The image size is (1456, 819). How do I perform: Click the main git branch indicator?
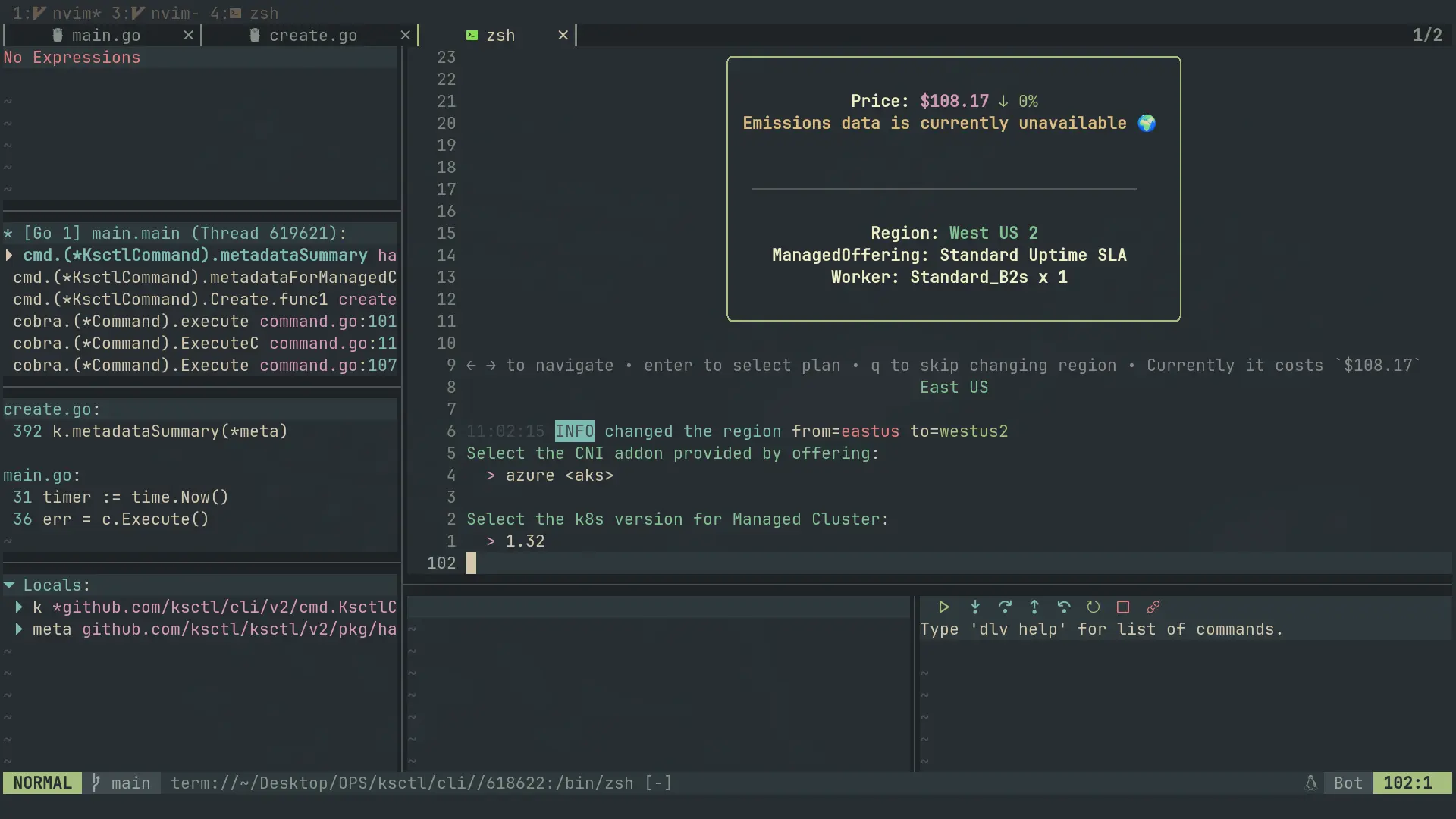pyautogui.click(x=121, y=783)
